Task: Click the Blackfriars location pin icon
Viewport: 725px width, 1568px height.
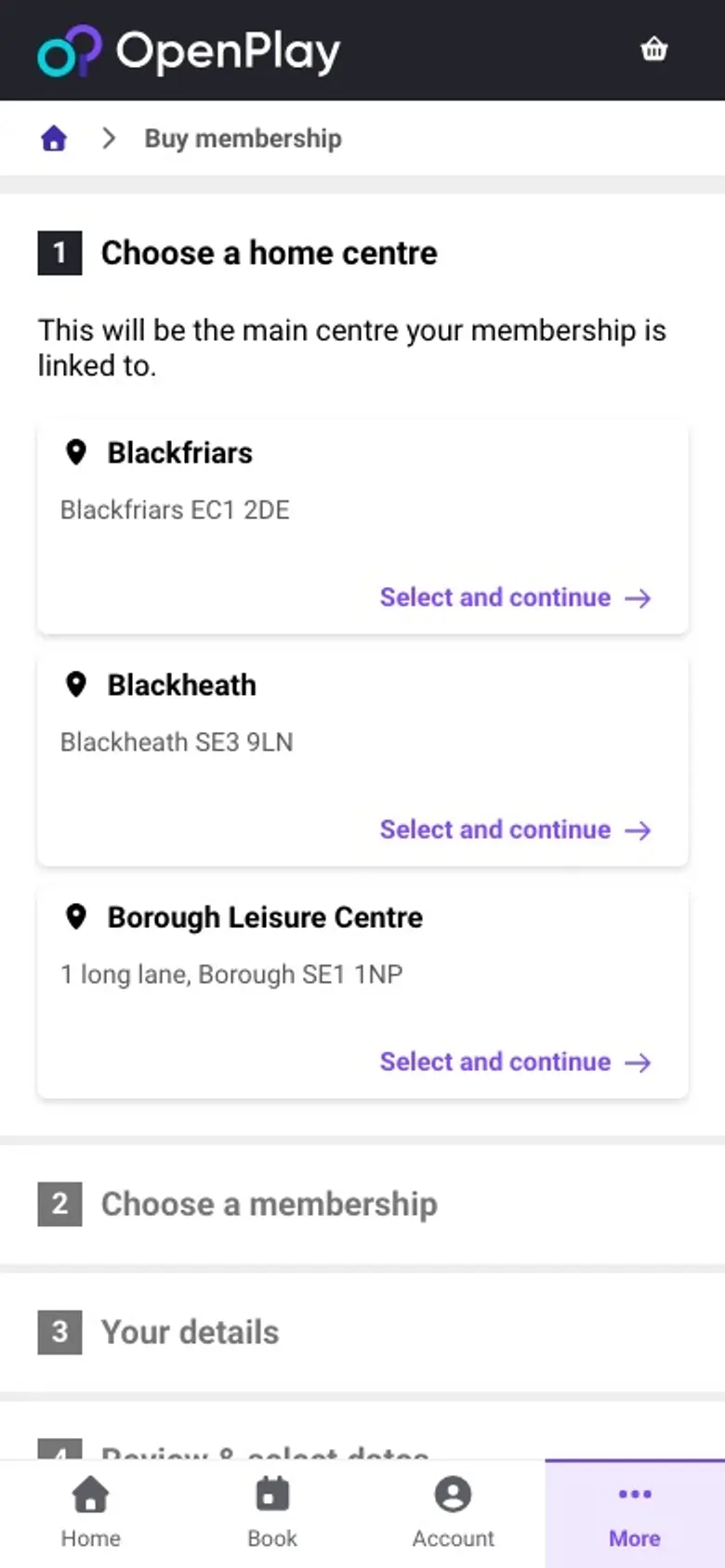Action: pos(76,452)
